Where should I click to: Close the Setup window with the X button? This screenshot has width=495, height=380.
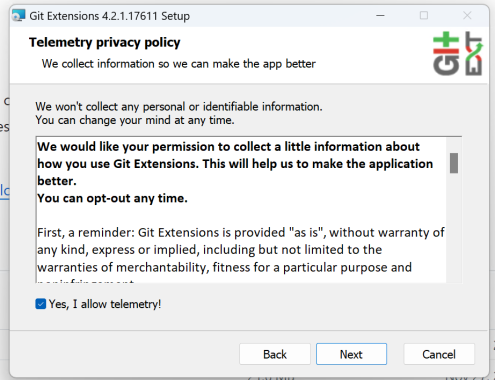tap(467, 15)
